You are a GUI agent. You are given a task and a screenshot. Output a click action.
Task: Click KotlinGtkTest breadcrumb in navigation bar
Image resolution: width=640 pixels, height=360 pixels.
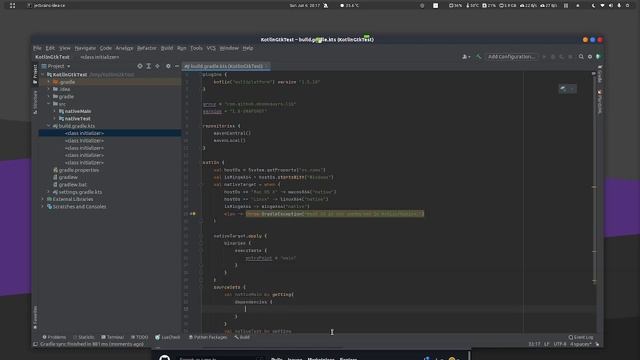(52, 57)
